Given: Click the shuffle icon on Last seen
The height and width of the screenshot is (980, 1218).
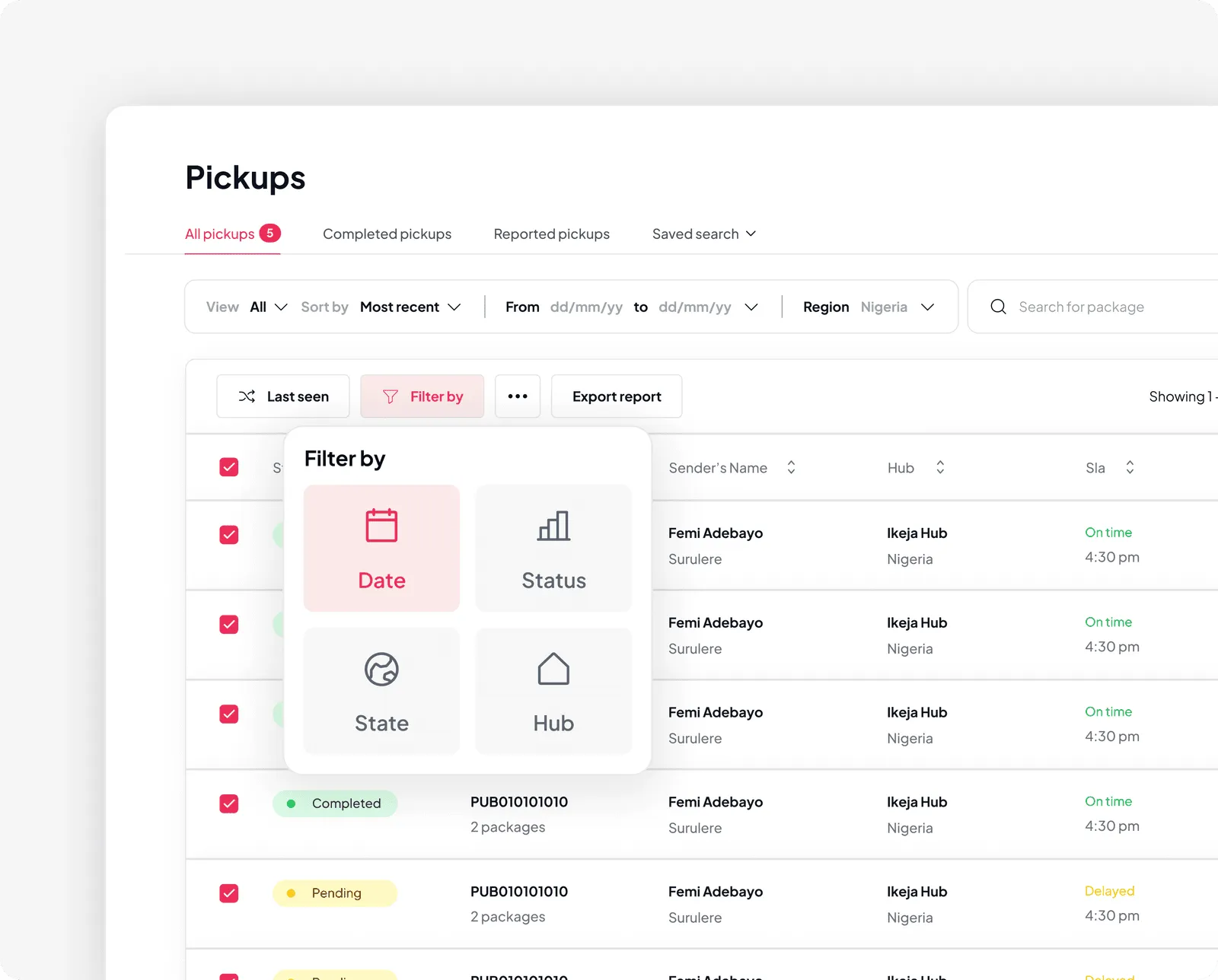Looking at the screenshot, I should click(247, 396).
